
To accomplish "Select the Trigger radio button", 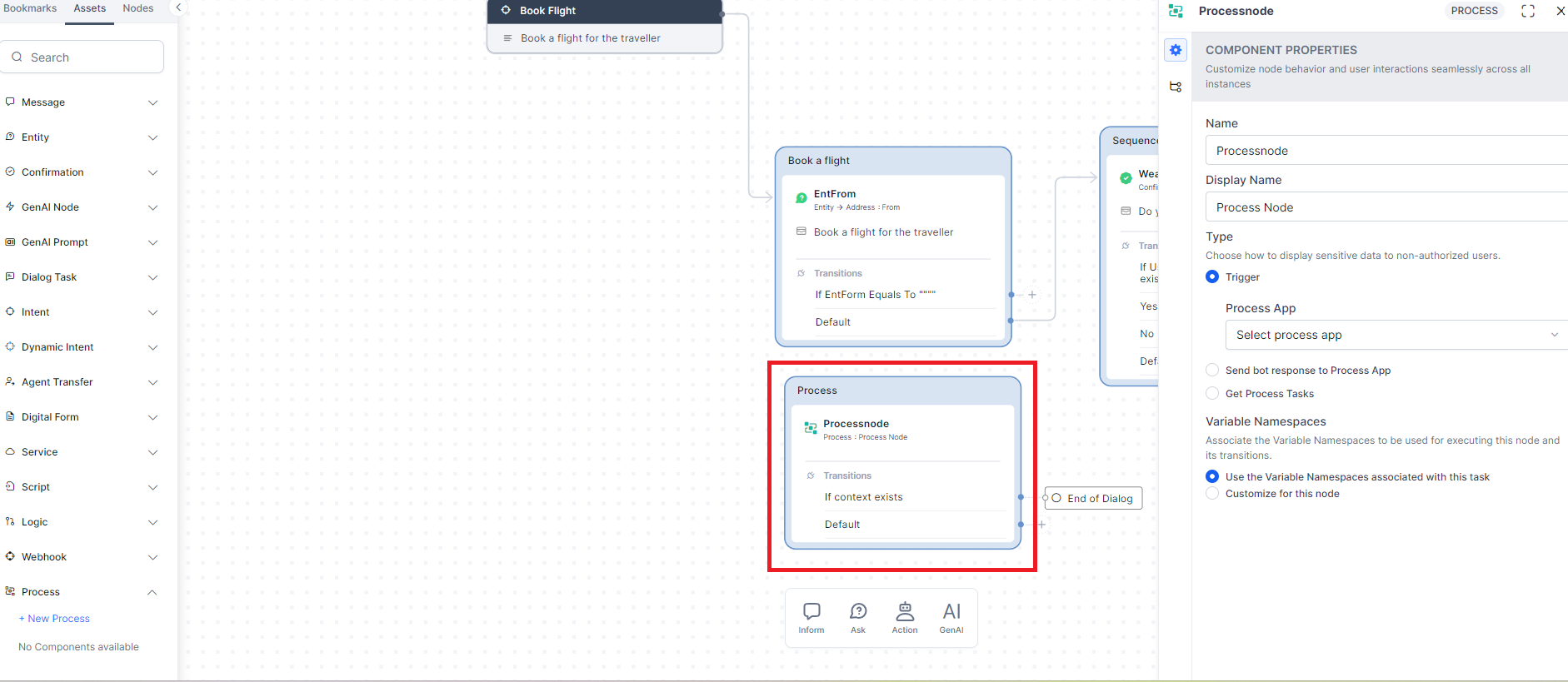I will point(1212,277).
